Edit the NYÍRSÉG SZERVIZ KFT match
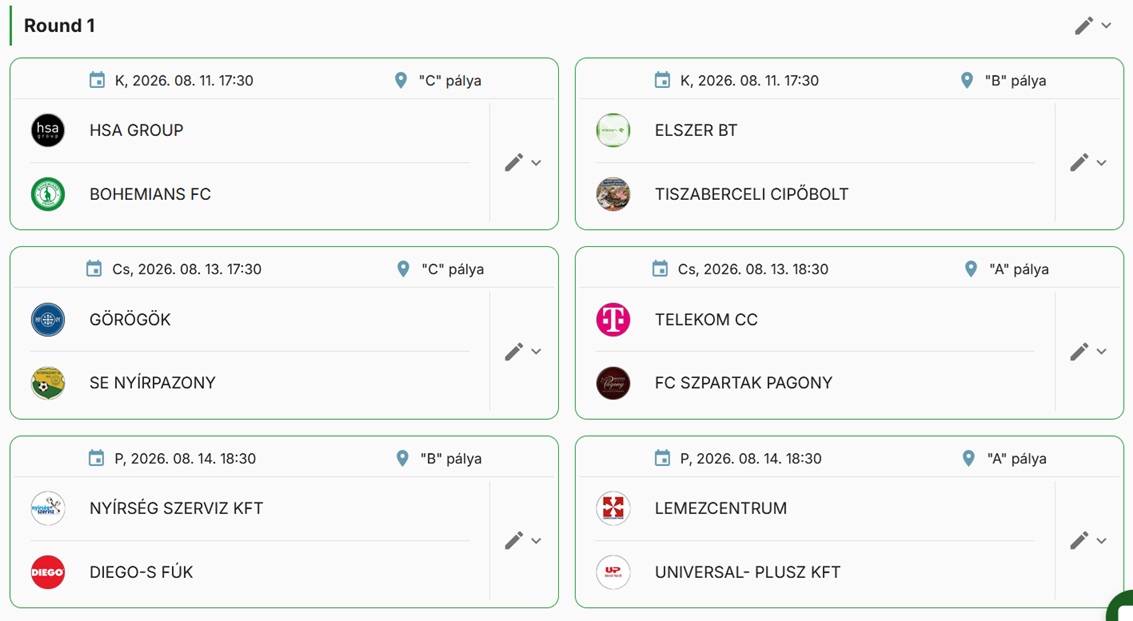The width and height of the screenshot is (1133, 621). (x=514, y=541)
